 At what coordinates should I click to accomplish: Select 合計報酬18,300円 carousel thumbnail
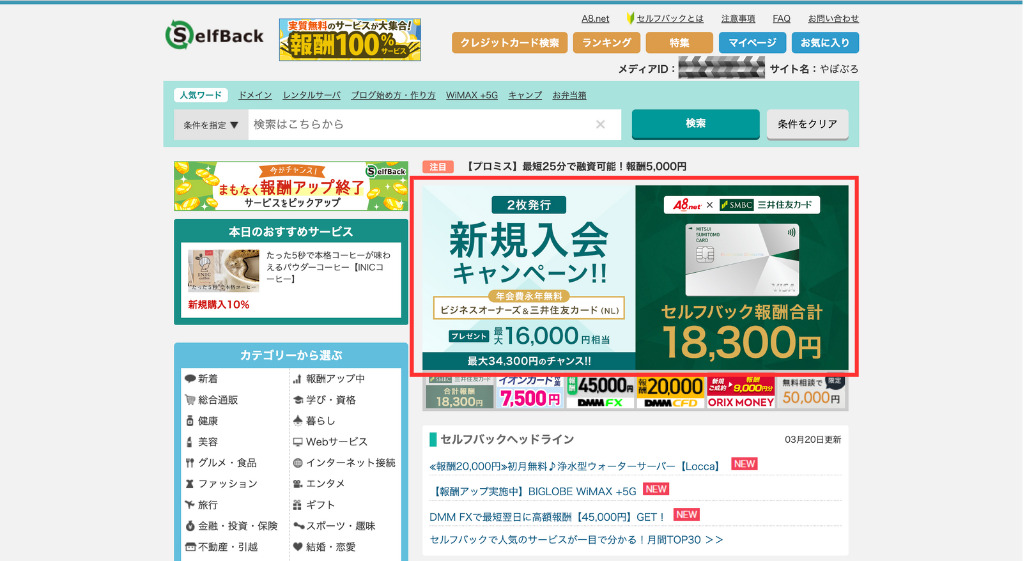click(x=459, y=393)
